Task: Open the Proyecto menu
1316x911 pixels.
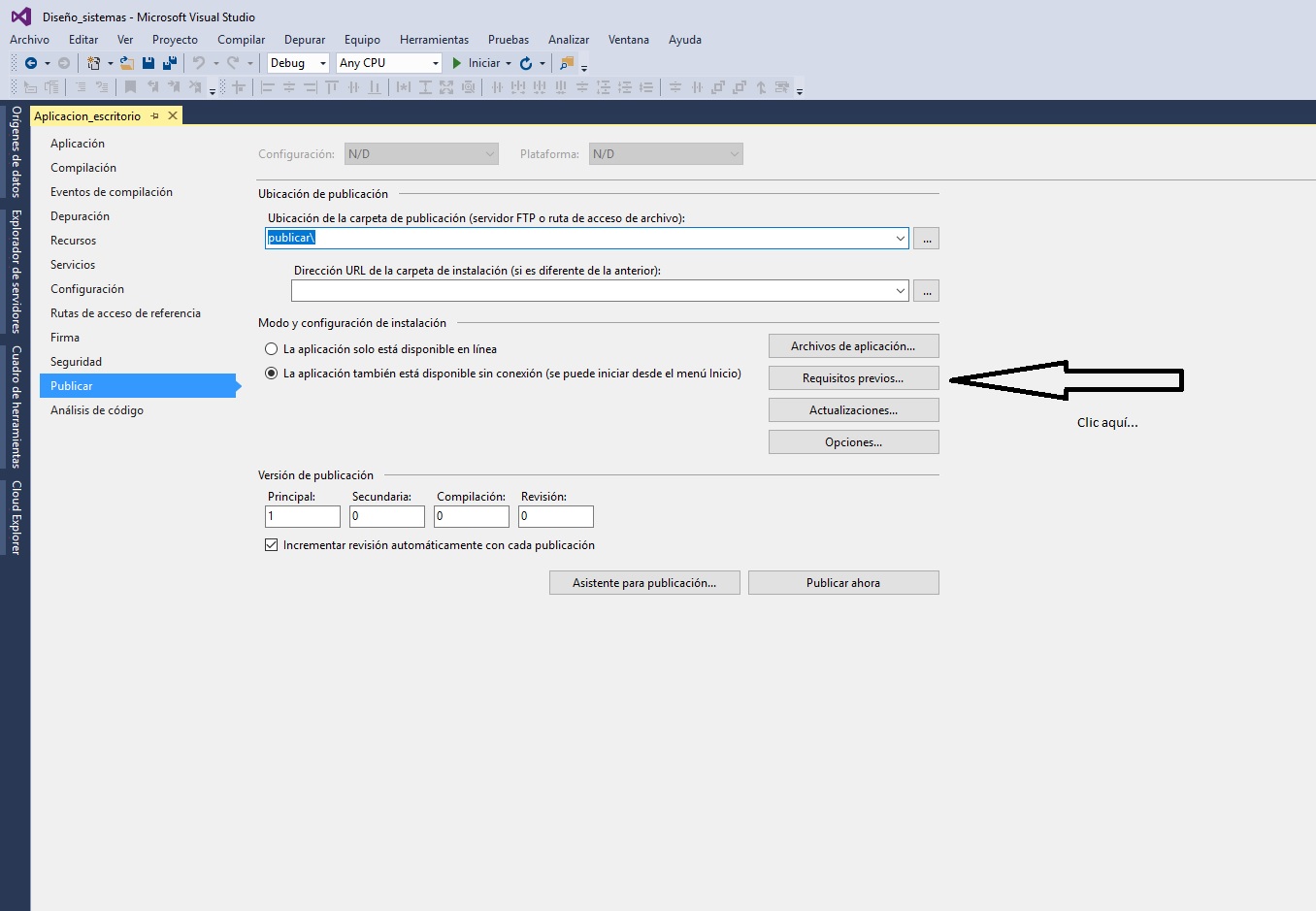Action: click(175, 40)
